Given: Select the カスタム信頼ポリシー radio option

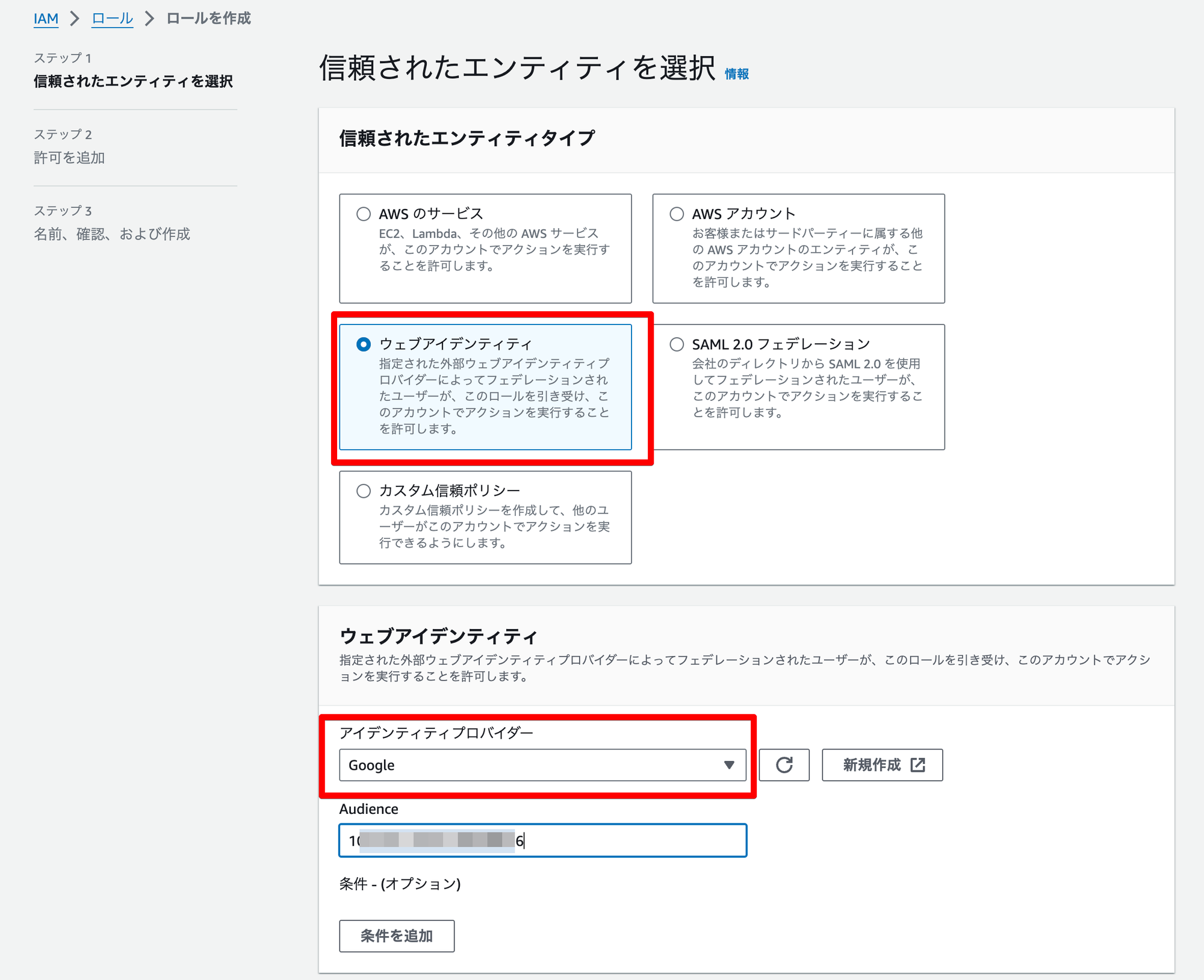Looking at the screenshot, I should click(364, 491).
